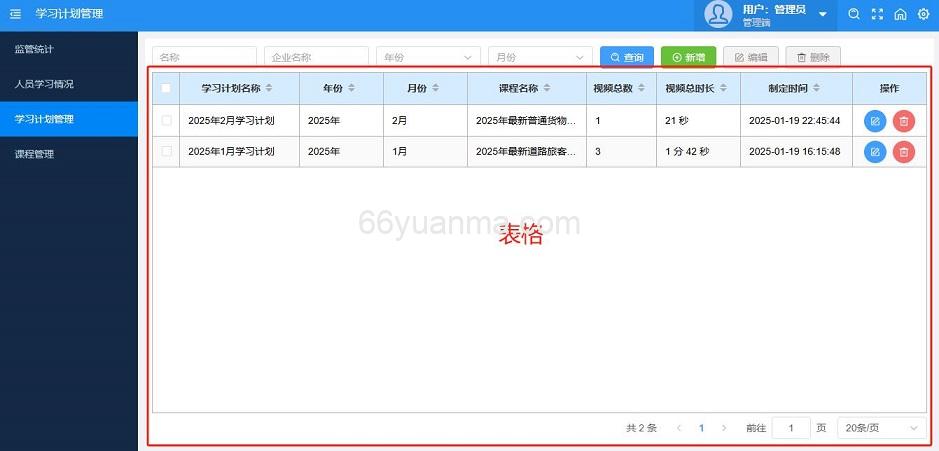Focus the 名称 search input field

[204, 57]
